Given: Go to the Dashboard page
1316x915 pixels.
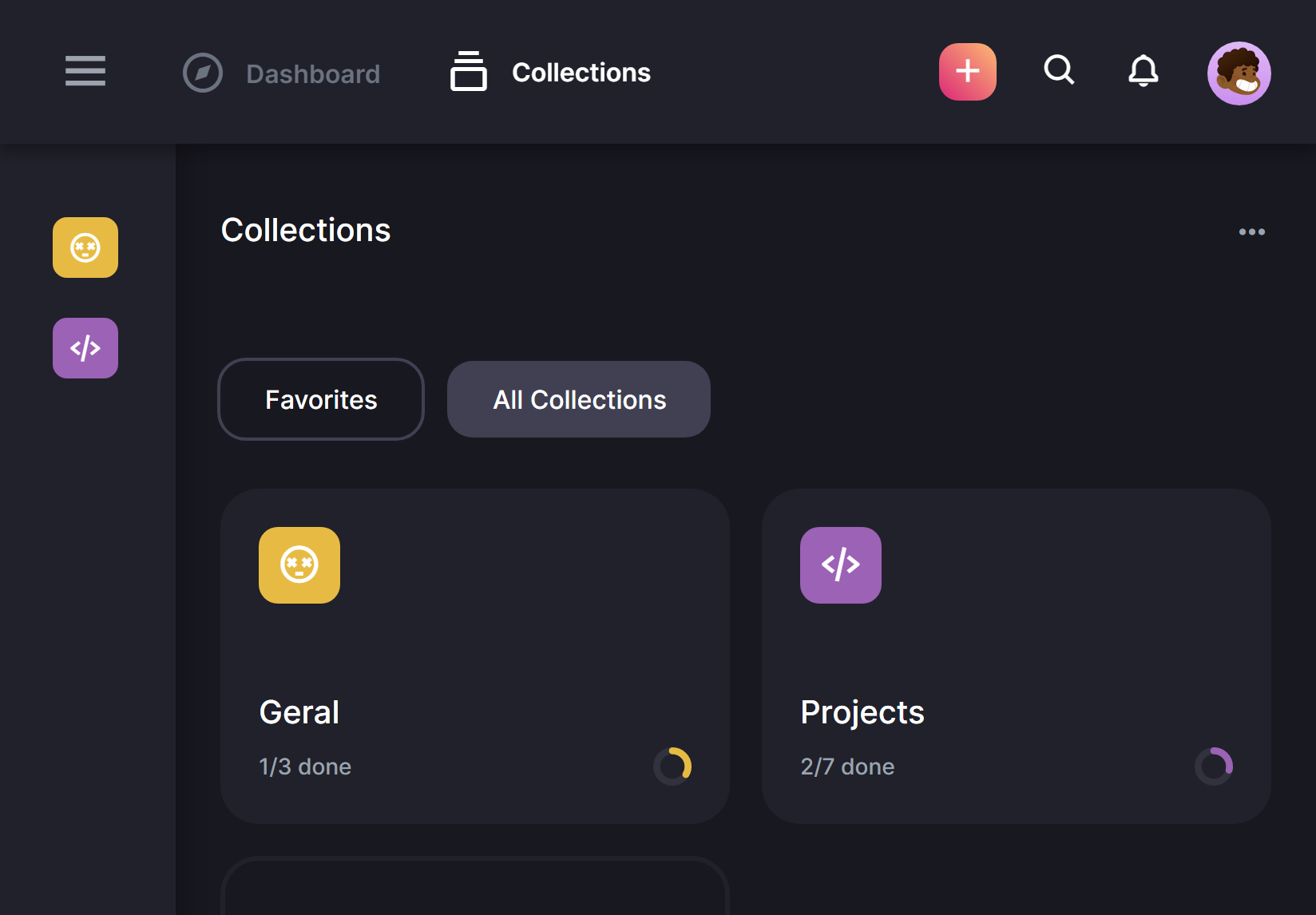Looking at the screenshot, I should coord(313,73).
